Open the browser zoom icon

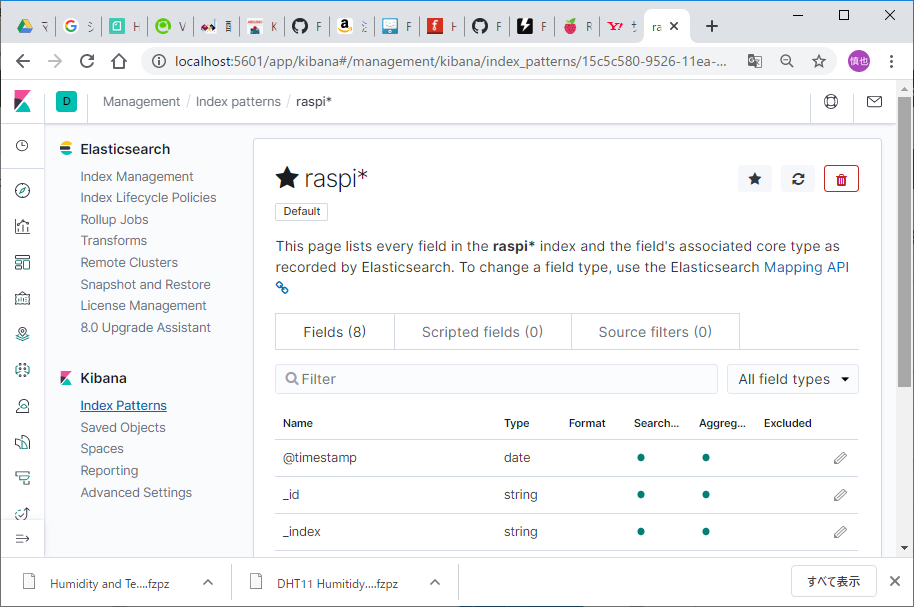click(x=787, y=61)
